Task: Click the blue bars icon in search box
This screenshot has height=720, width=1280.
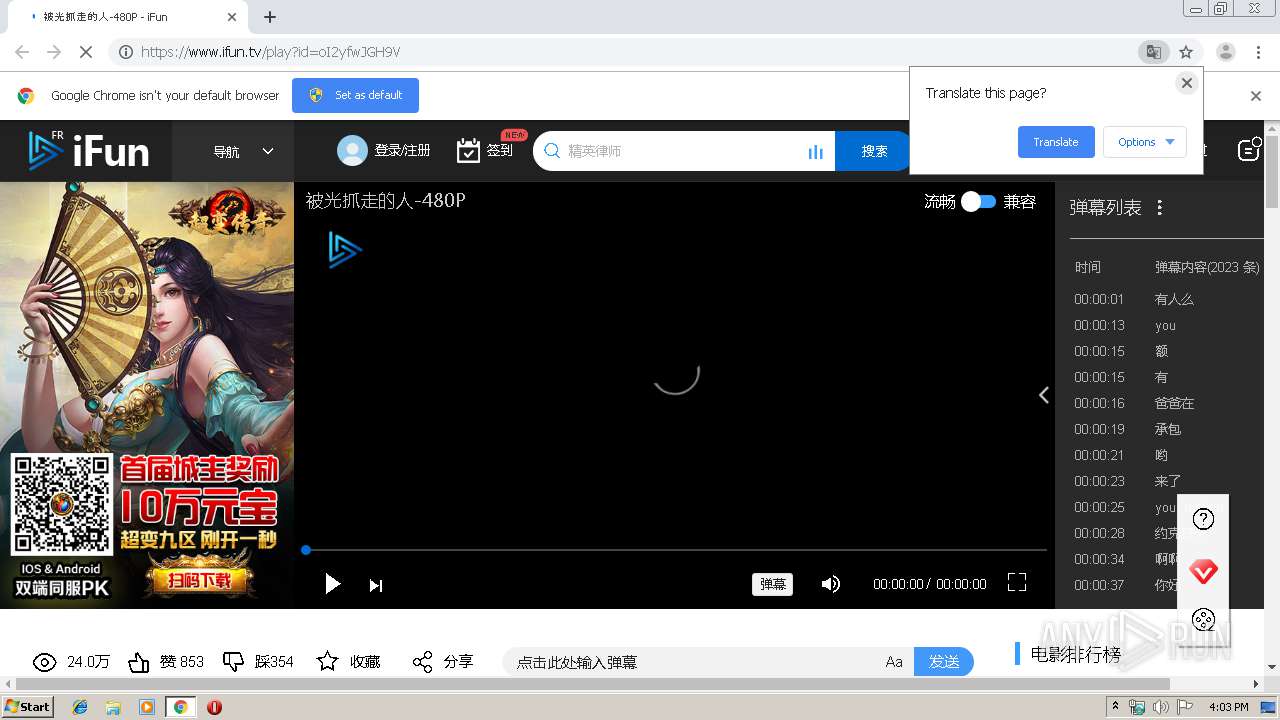Action: (815, 152)
